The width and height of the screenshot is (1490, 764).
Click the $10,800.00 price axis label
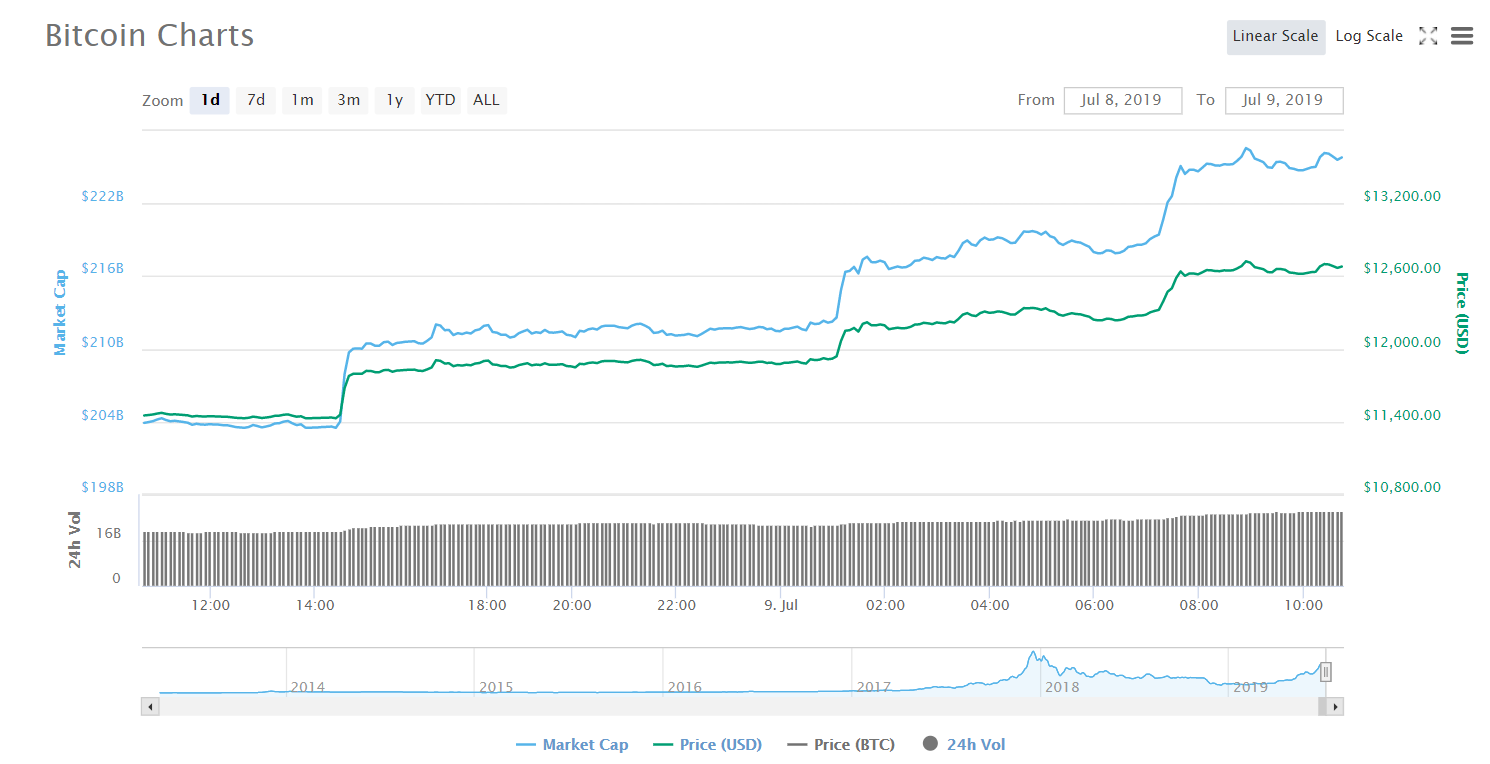click(1402, 487)
